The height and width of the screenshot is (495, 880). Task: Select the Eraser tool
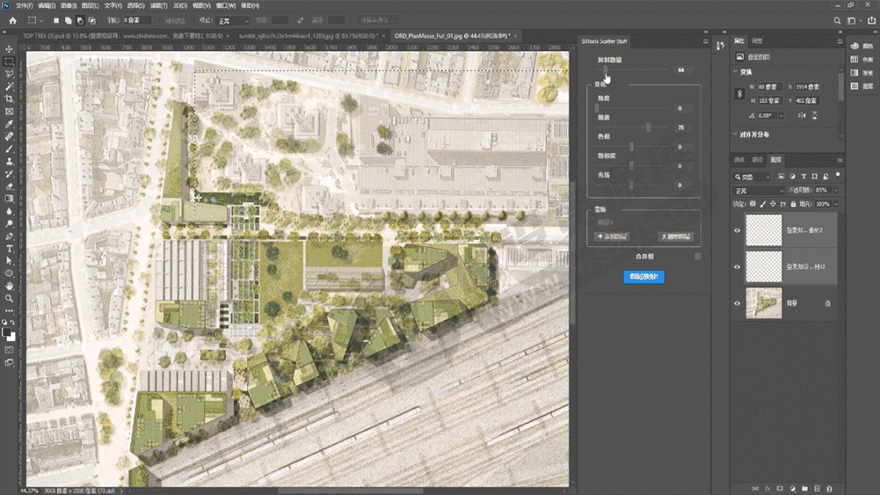click(9, 186)
